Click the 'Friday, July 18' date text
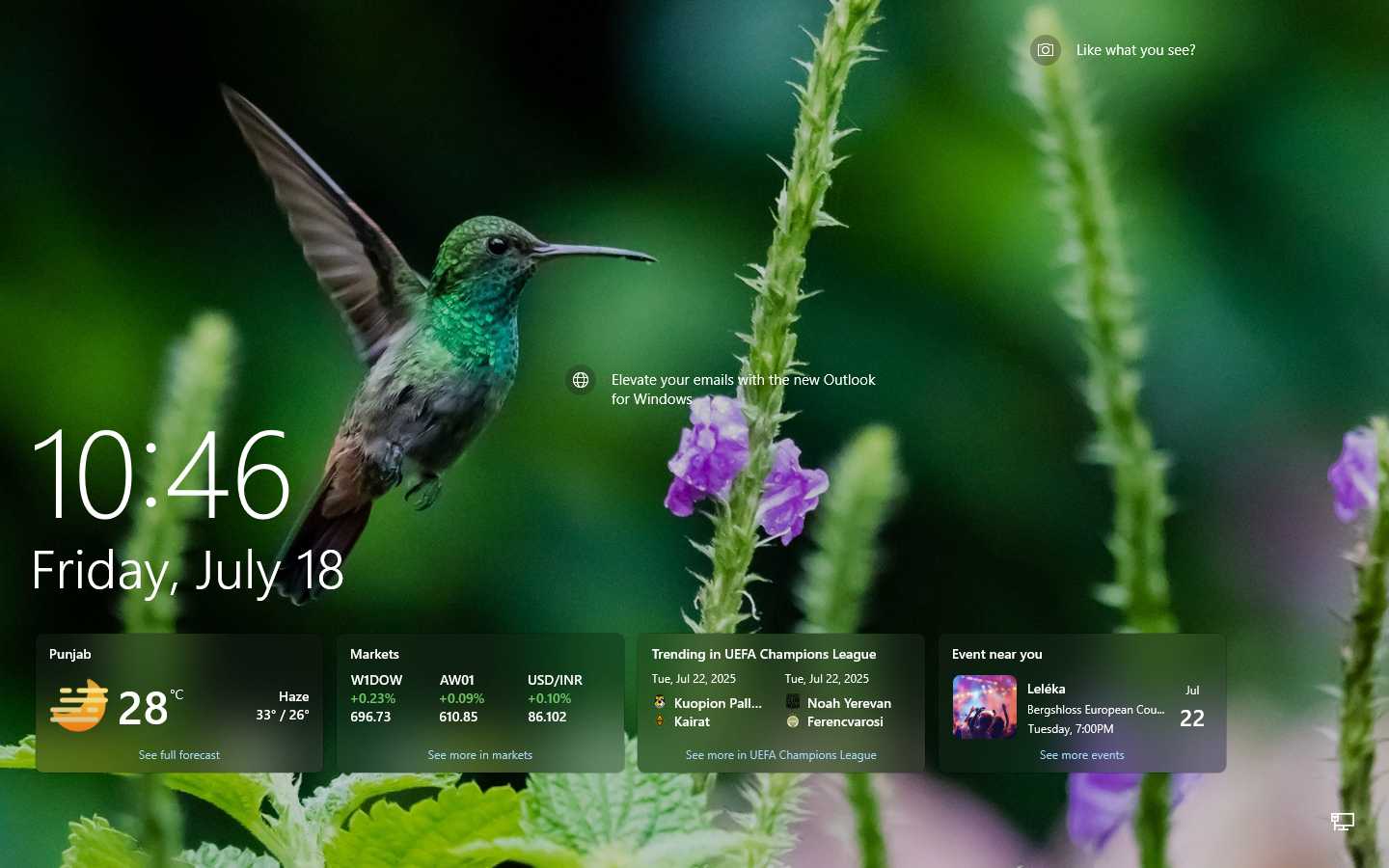 [188, 571]
